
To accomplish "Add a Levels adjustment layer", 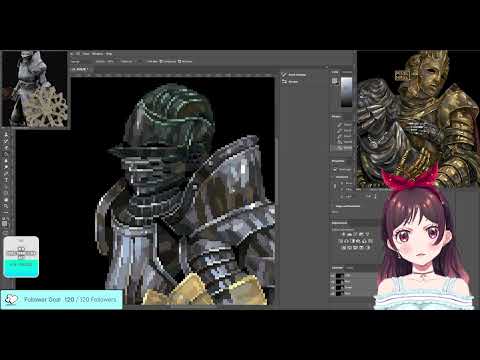I will 349,234.
